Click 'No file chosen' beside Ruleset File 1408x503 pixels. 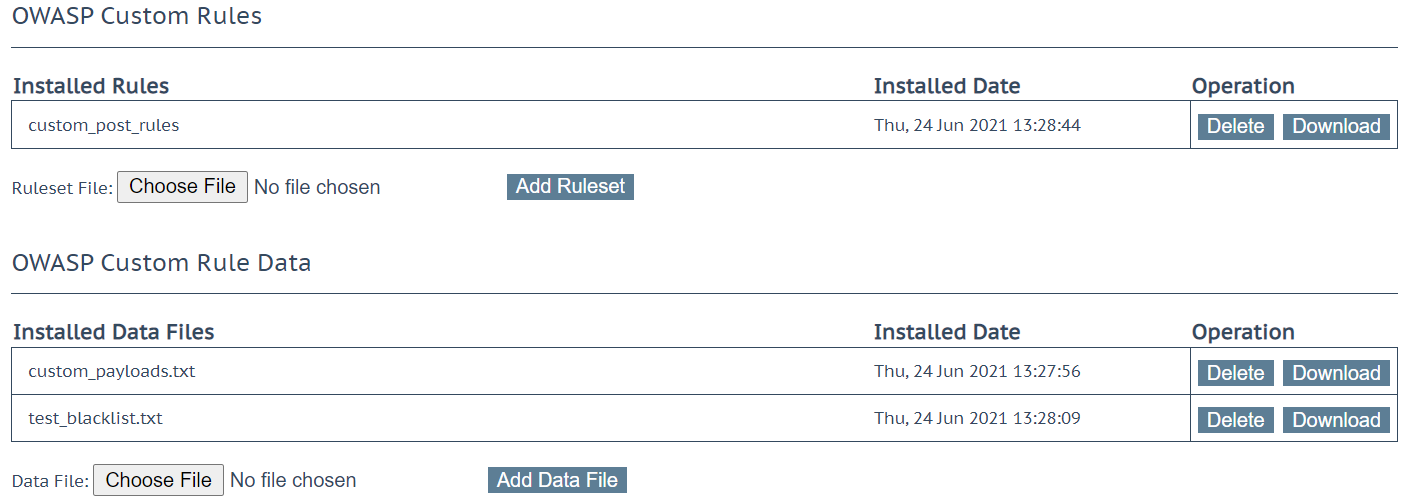pyautogui.click(x=317, y=187)
